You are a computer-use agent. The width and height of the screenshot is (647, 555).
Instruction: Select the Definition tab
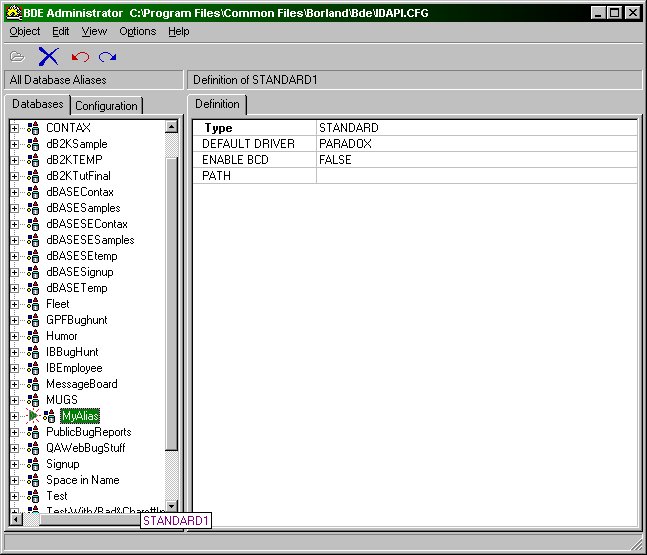tap(217, 104)
